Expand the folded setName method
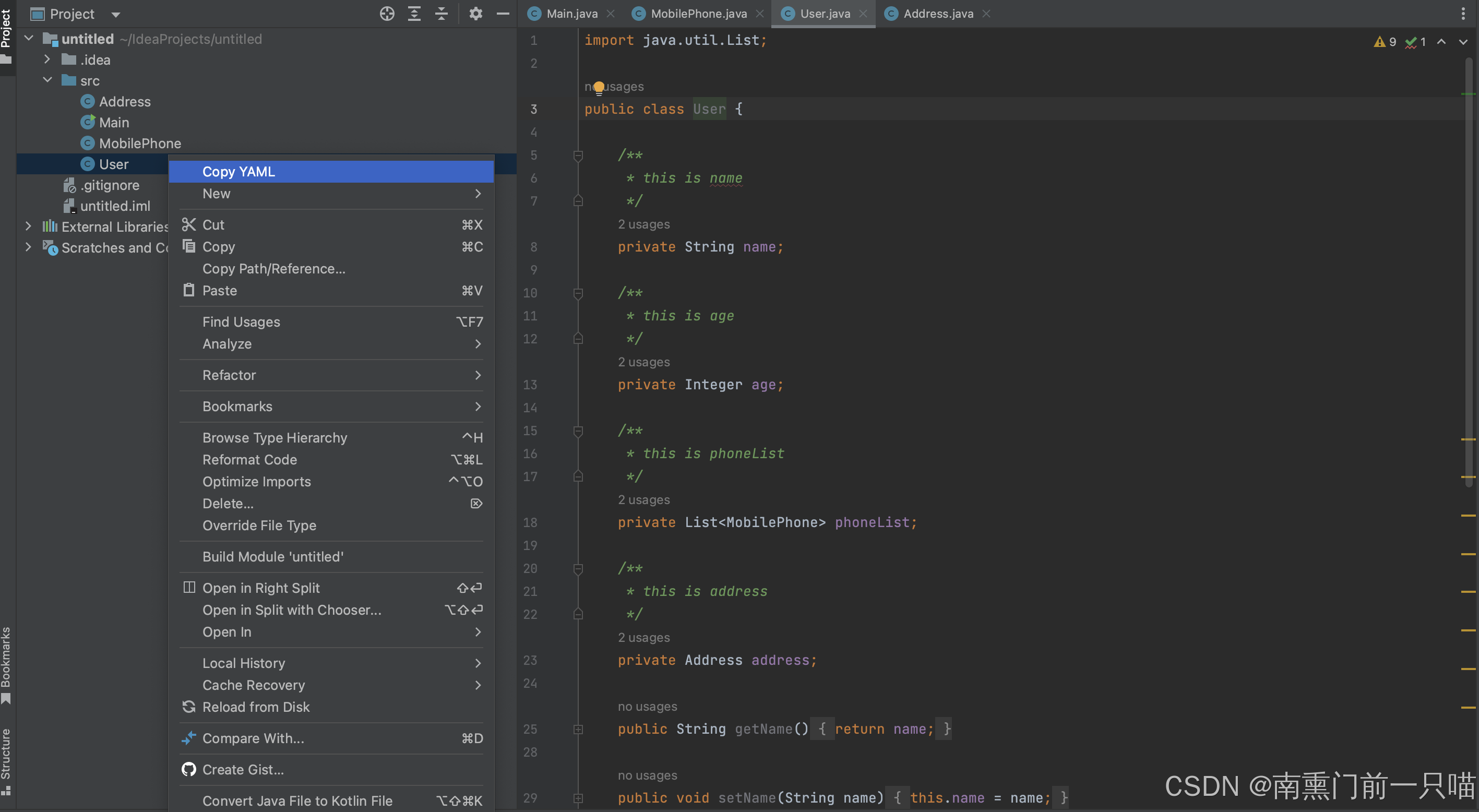 point(578,798)
